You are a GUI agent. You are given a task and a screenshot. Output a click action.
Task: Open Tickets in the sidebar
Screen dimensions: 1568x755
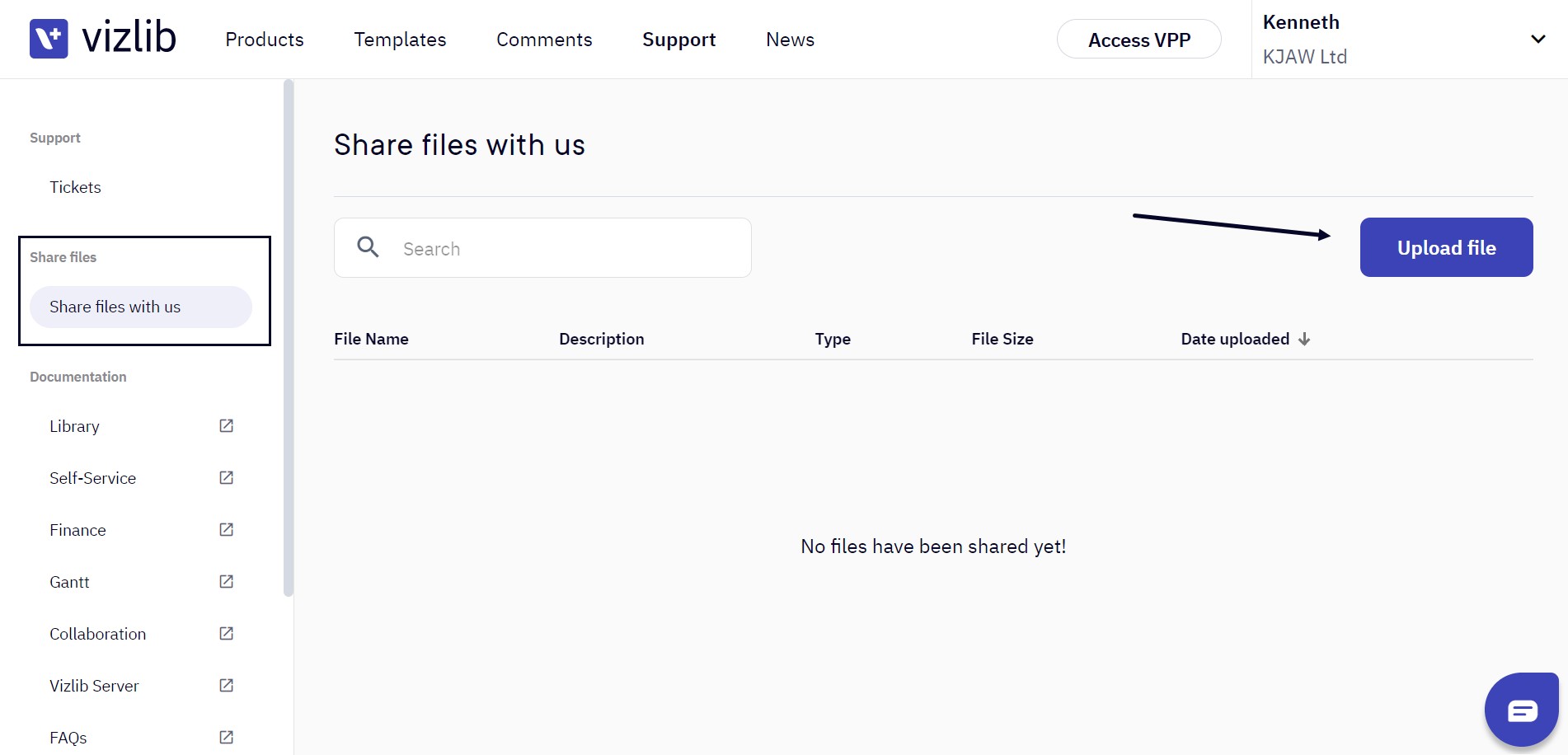coord(75,187)
